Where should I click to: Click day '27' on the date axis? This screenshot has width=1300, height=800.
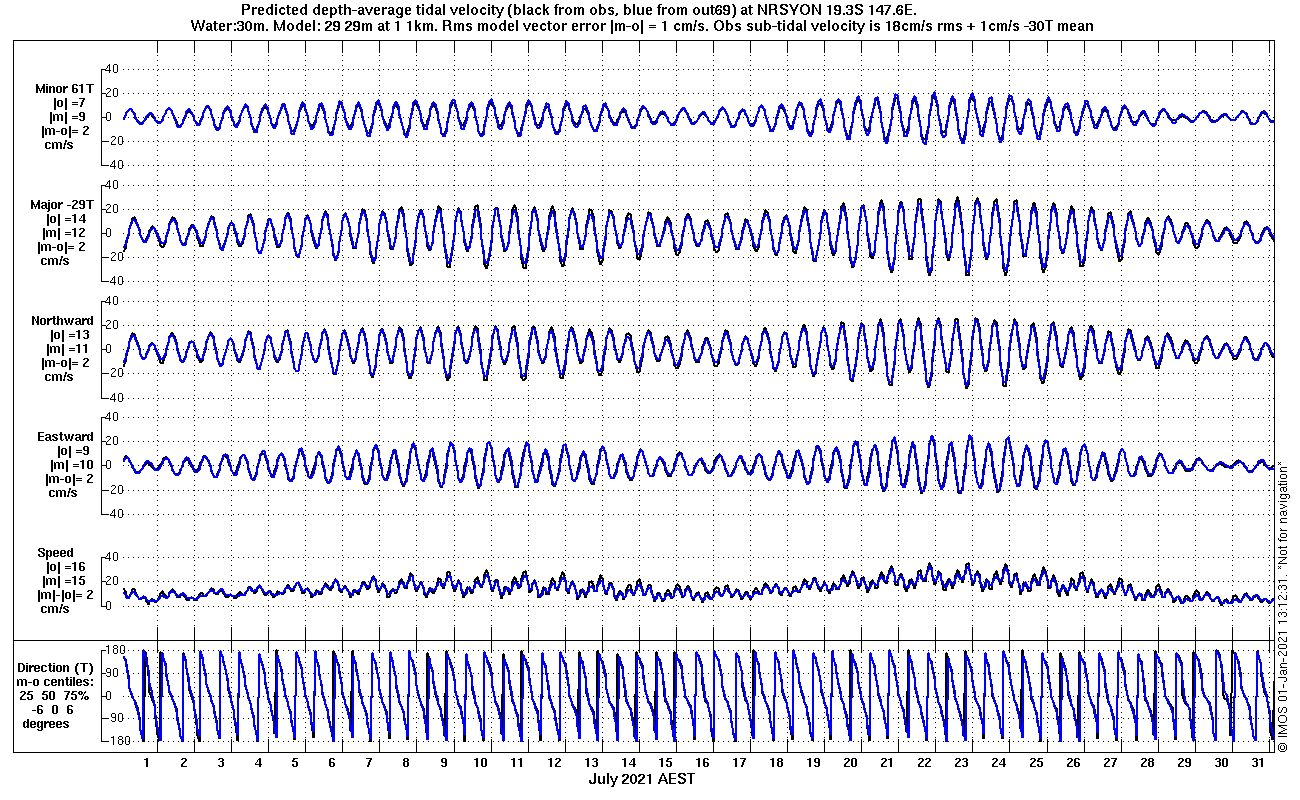pos(1109,762)
